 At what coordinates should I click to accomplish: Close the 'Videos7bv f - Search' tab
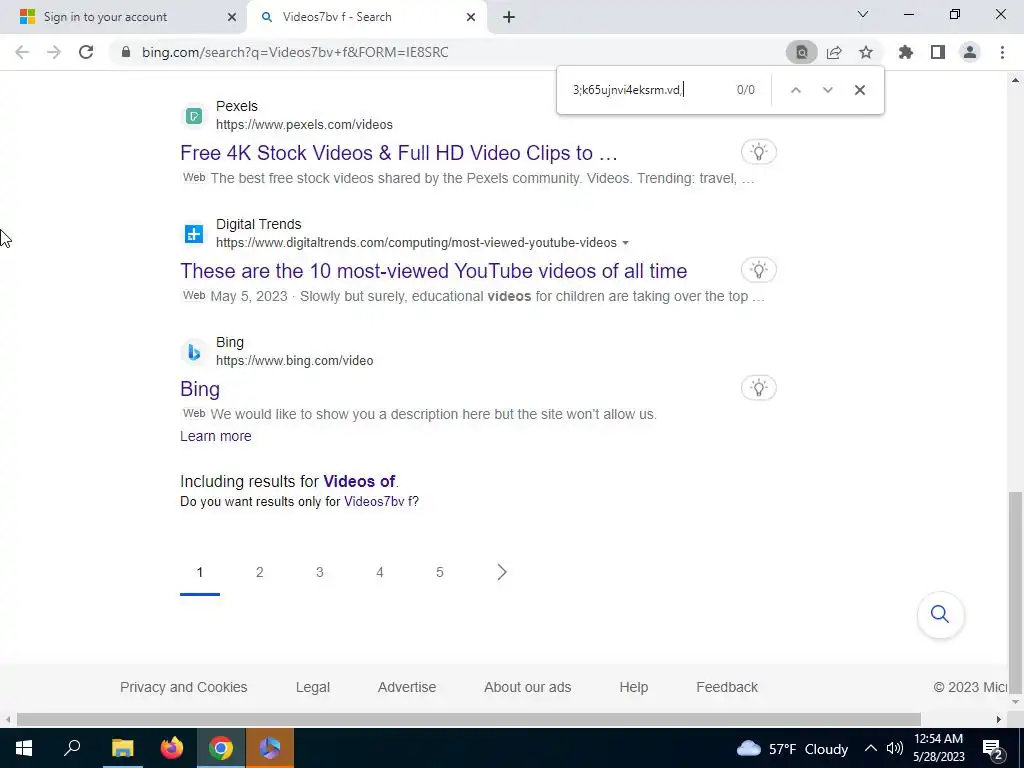point(471,17)
